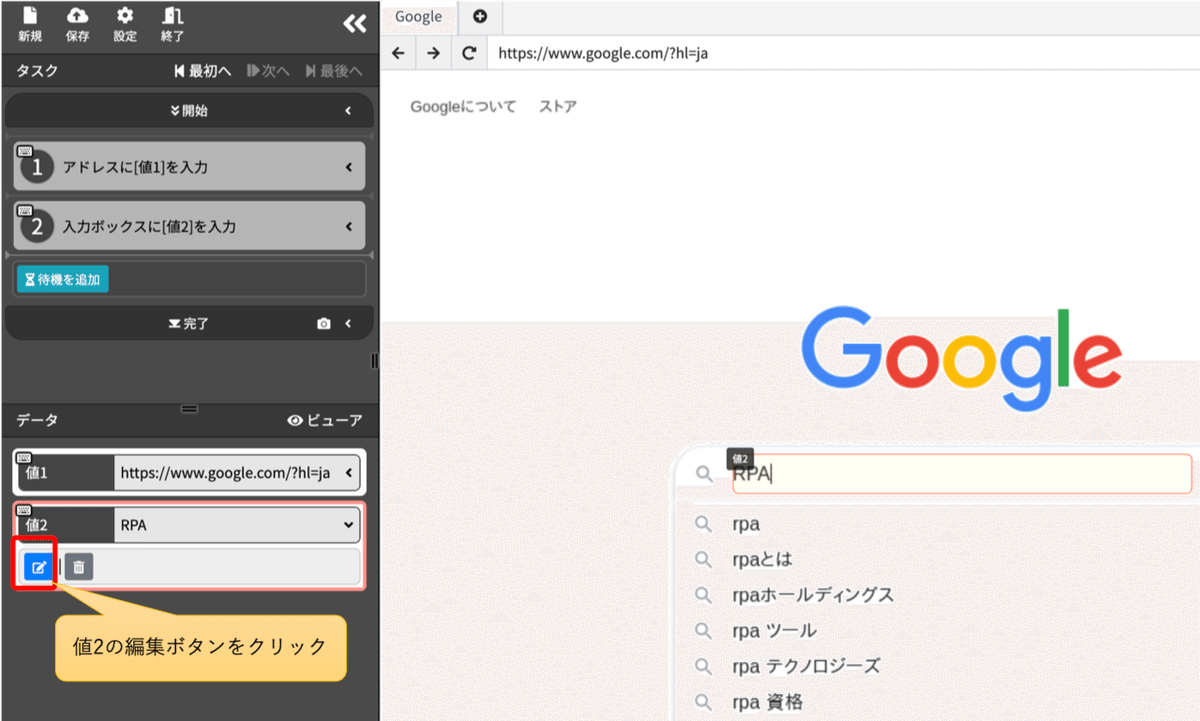Reload the page with the refresh icon

pos(469,53)
